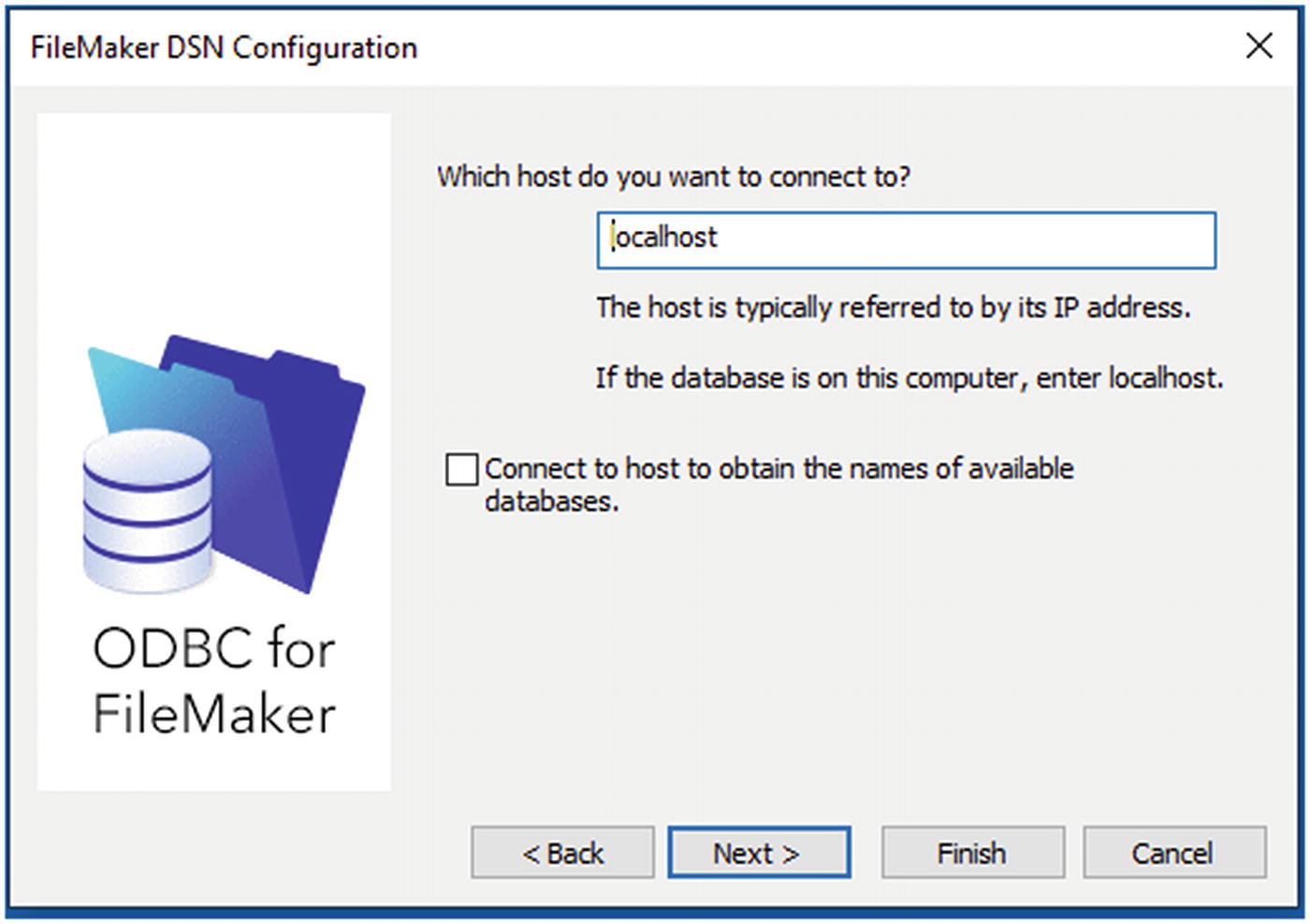This screenshot has width=1310, height=924.
Task: Cancel the DSN configuration
Action: [x=1174, y=852]
